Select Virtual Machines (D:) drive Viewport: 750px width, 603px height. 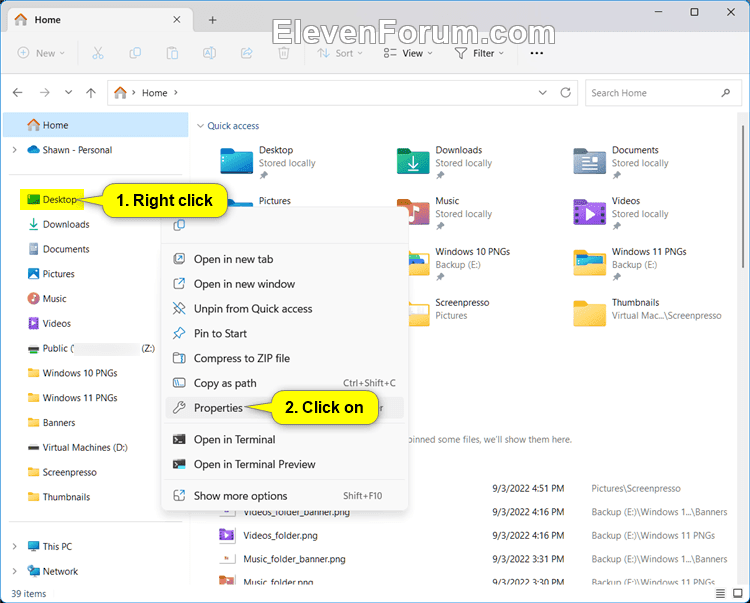coord(77,448)
